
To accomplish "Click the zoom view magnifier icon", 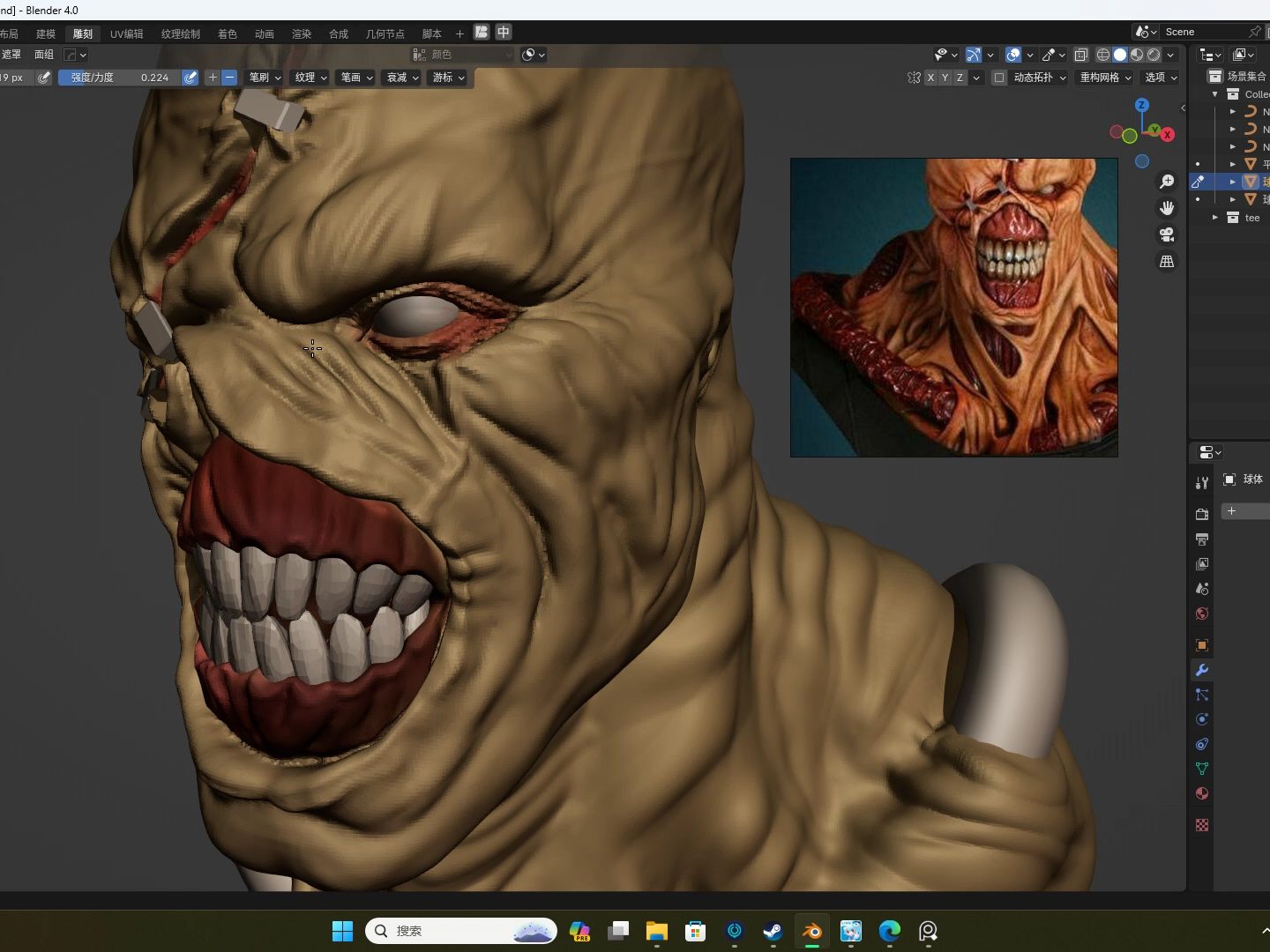I will point(1167,182).
